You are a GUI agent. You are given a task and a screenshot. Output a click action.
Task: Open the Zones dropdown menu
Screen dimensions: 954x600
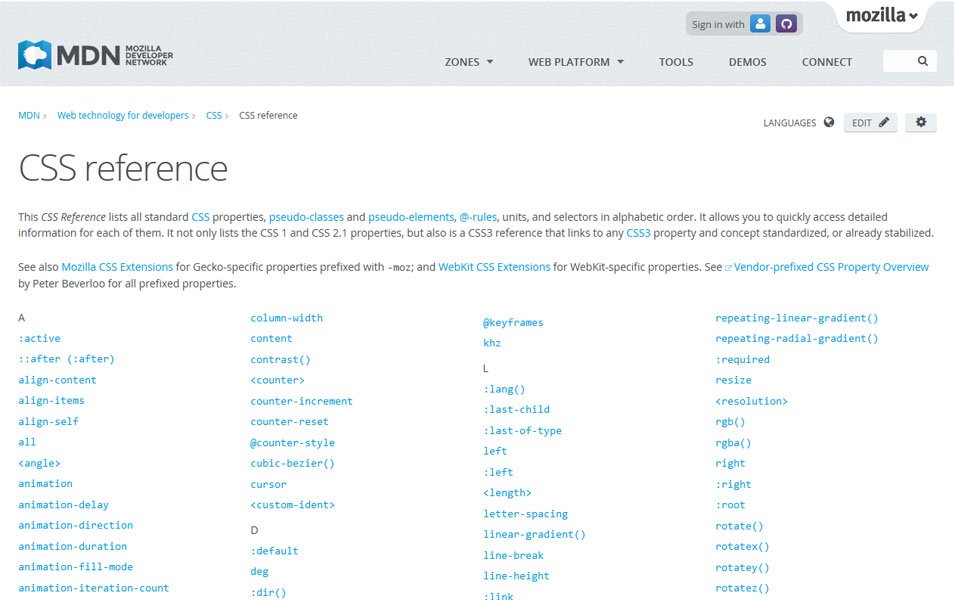pos(468,61)
